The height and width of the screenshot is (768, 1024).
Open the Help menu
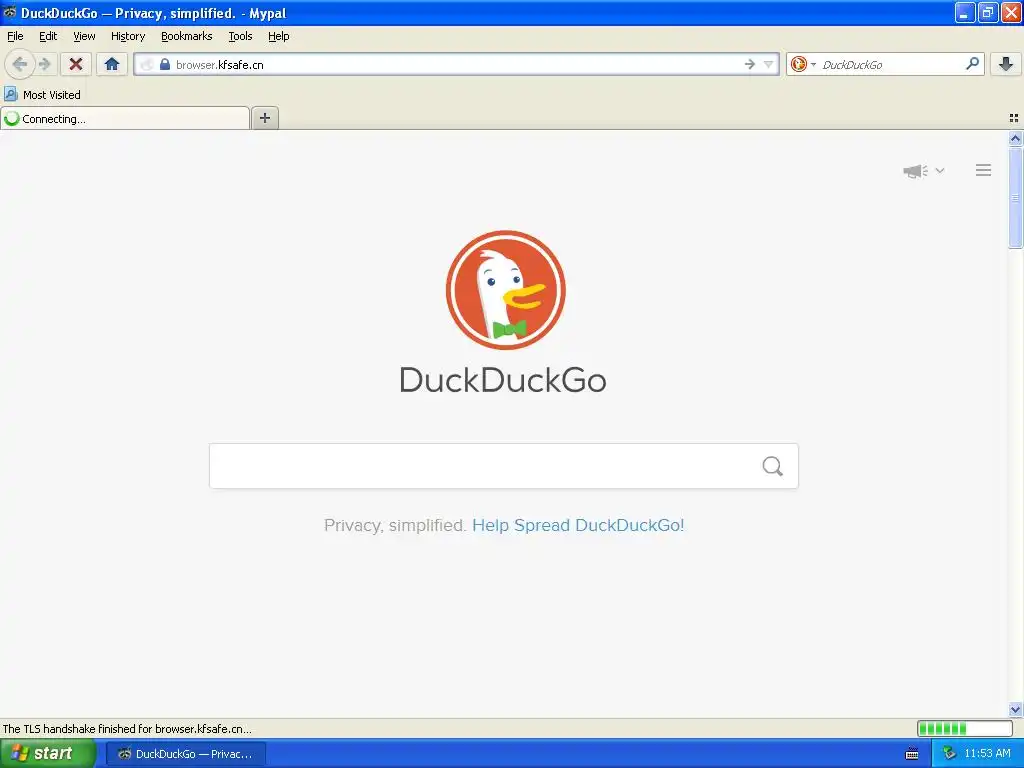(x=279, y=36)
